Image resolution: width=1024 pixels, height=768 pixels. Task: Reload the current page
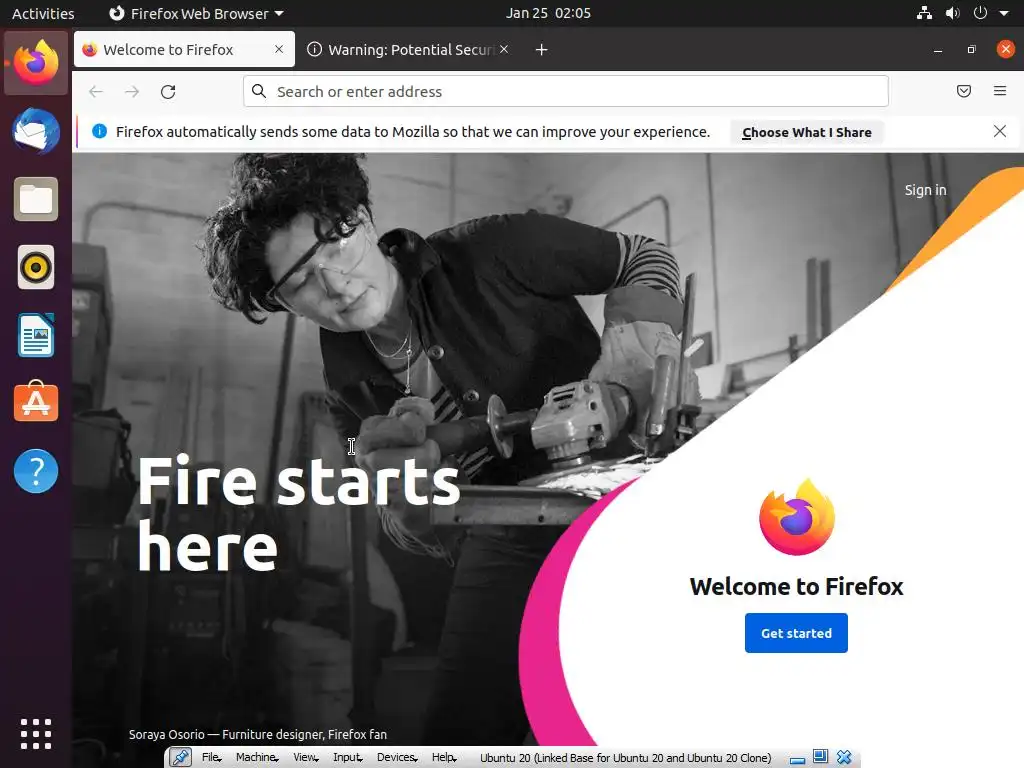pyautogui.click(x=168, y=91)
